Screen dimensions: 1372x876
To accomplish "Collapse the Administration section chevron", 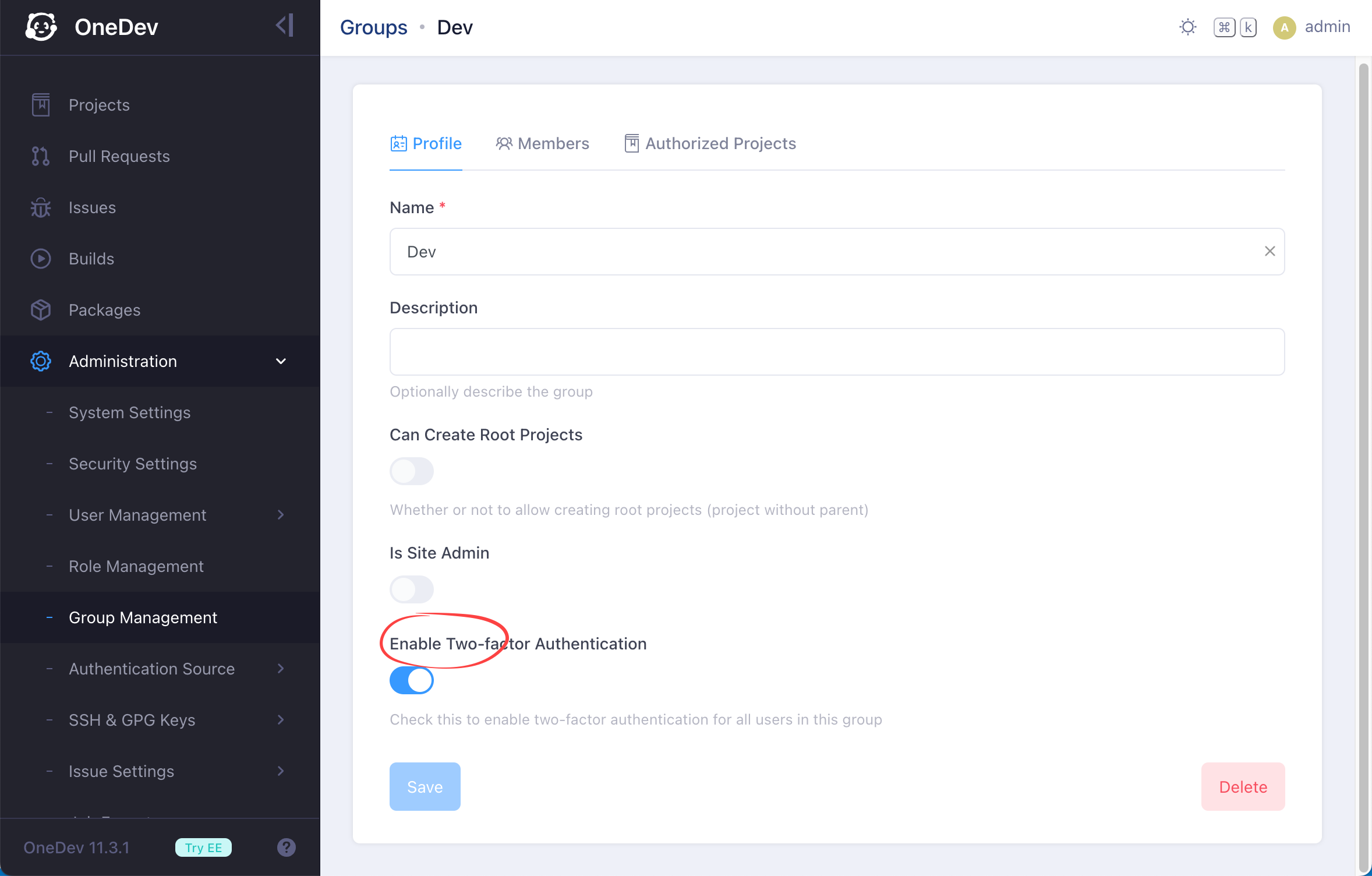I will pos(281,361).
